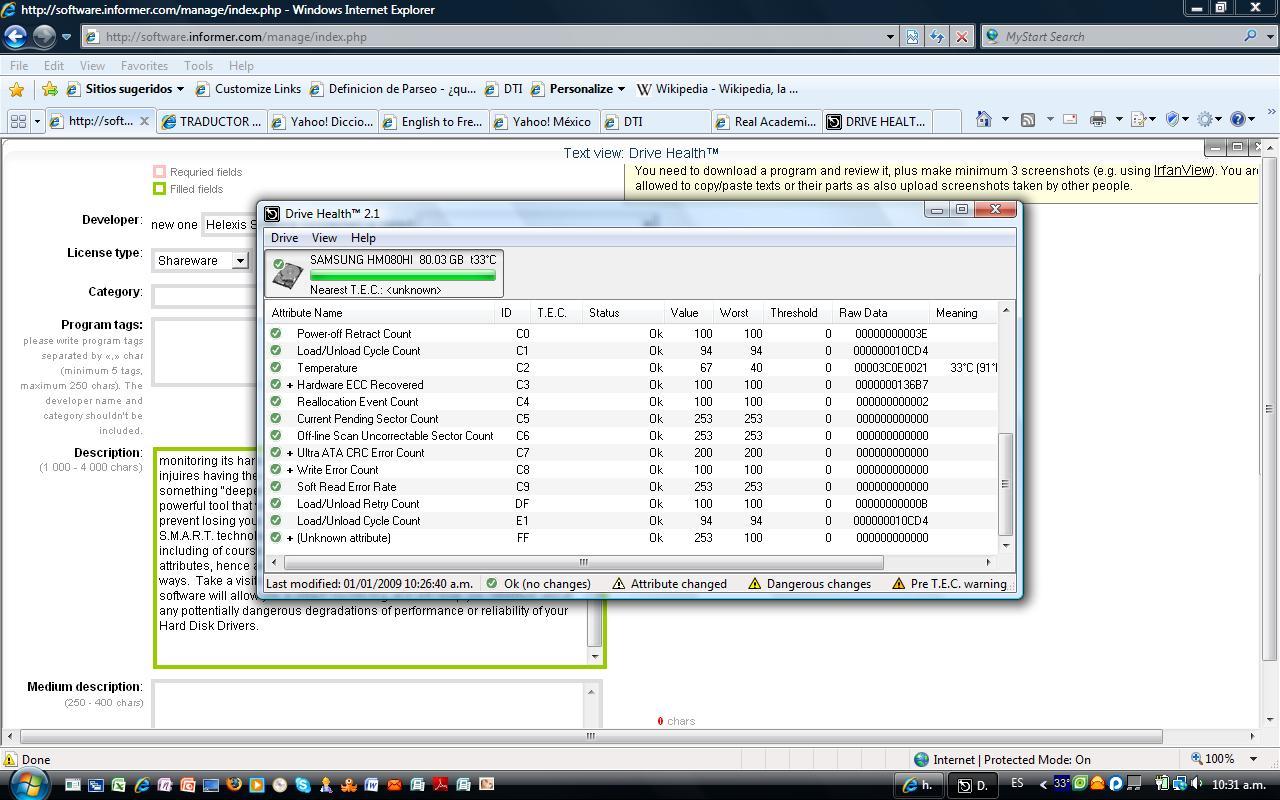Click the search magnifier icon
The height and width of the screenshot is (800, 1280).
(x=1250, y=37)
